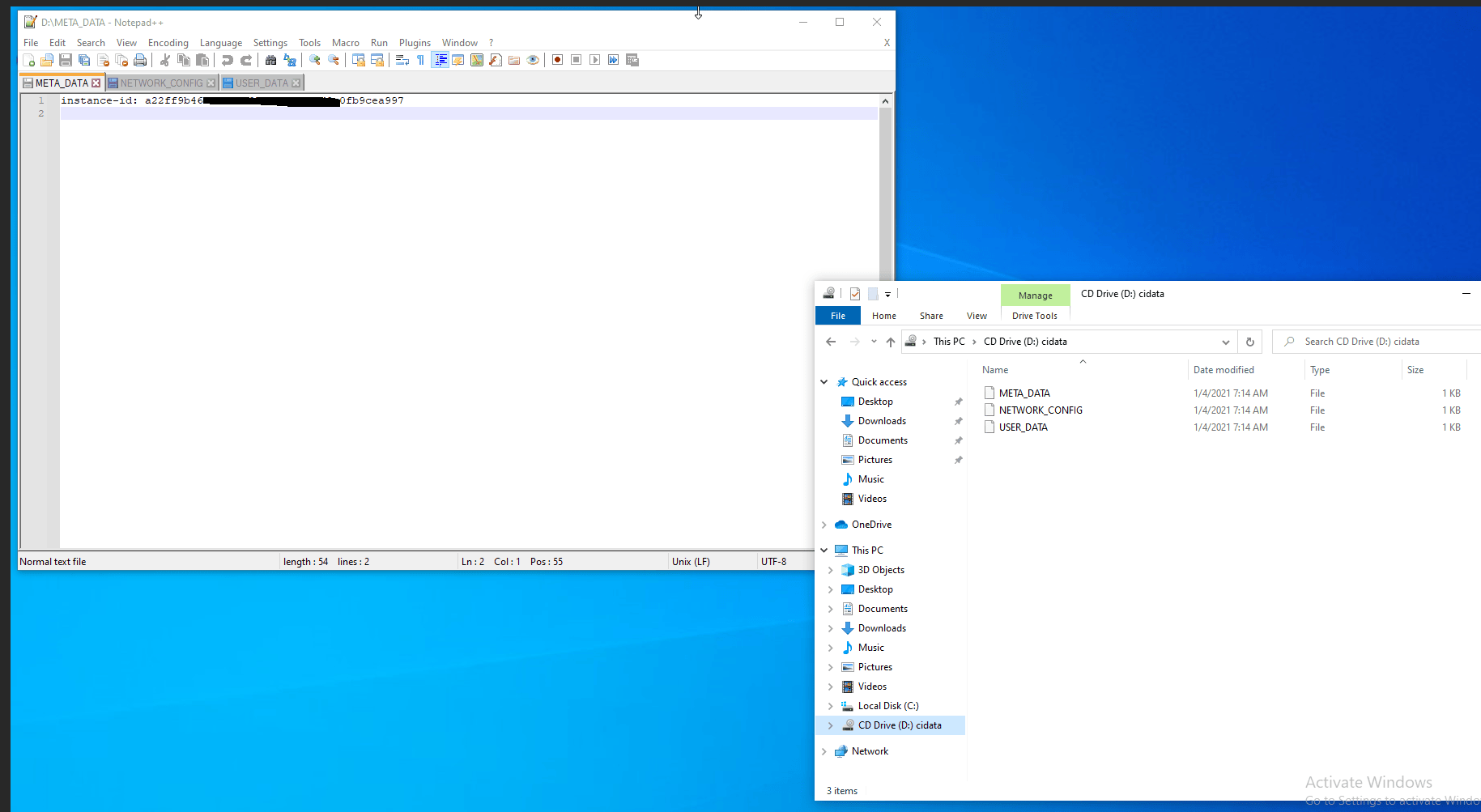This screenshot has height=812, width=1481.
Task: Click the Save icon in Notepad++ toolbar
Action: (66, 60)
